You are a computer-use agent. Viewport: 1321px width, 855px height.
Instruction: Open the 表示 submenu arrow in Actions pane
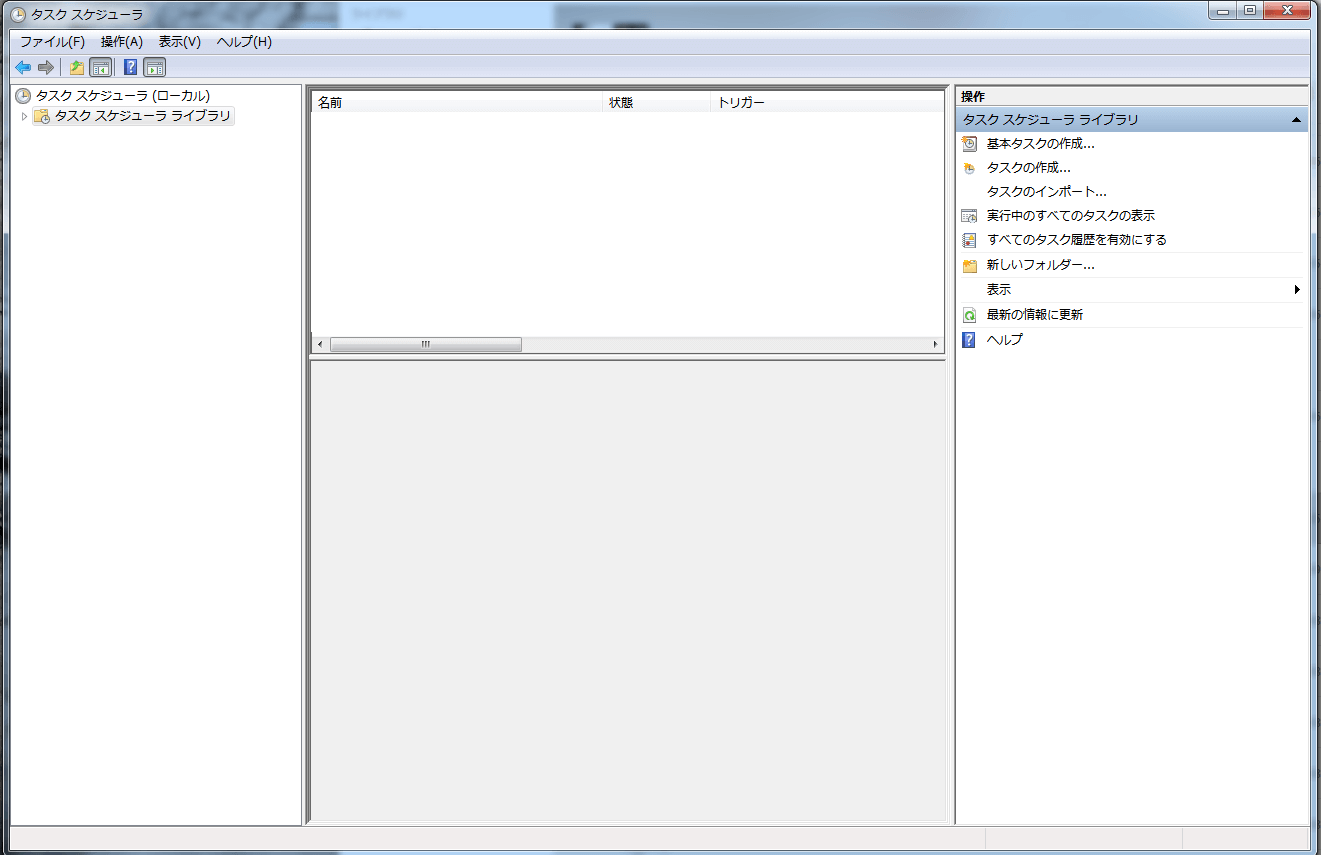pos(1297,290)
